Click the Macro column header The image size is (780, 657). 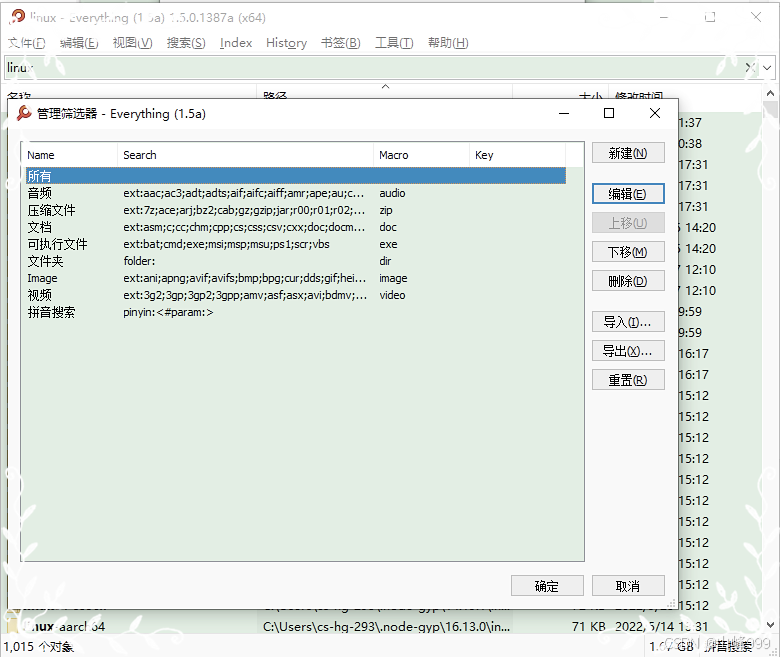421,155
